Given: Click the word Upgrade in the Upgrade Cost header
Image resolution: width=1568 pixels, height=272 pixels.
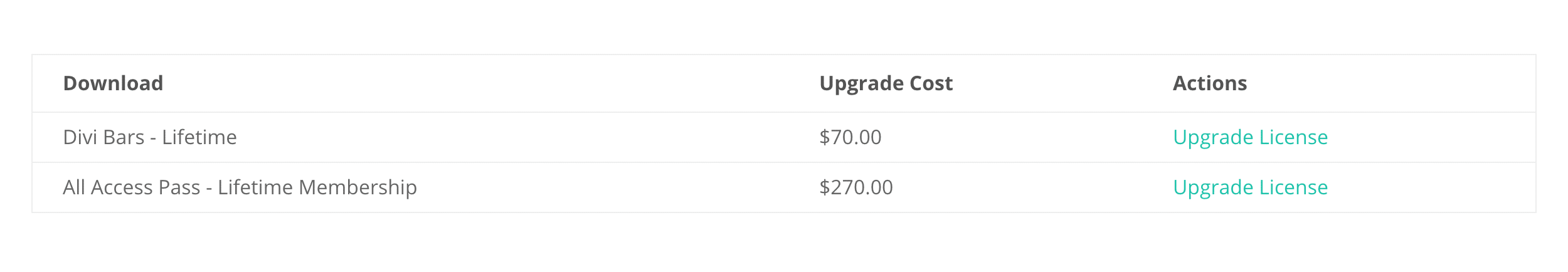Looking at the screenshot, I should (861, 83).
